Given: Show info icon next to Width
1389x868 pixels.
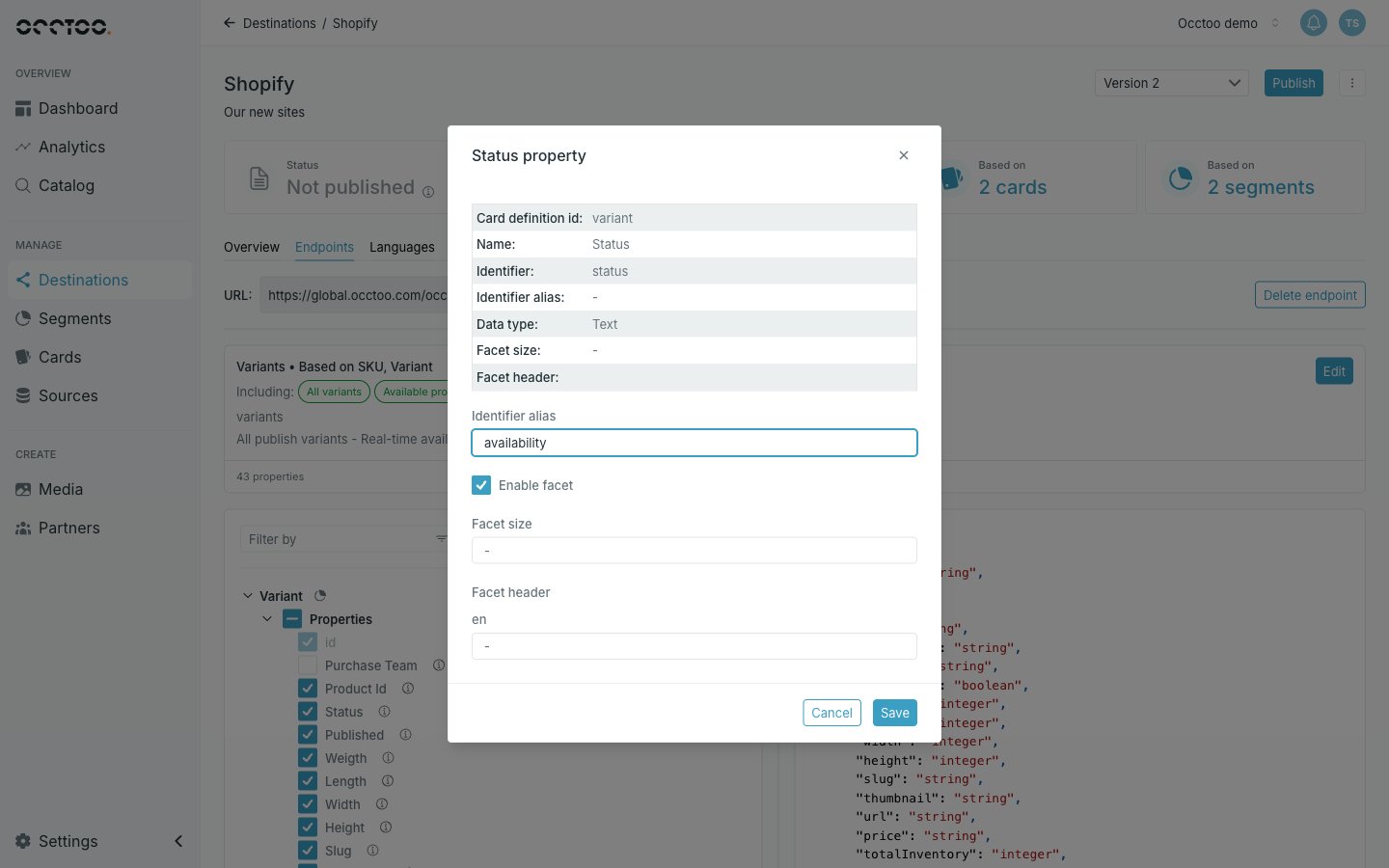Looking at the screenshot, I should [382, 804].
